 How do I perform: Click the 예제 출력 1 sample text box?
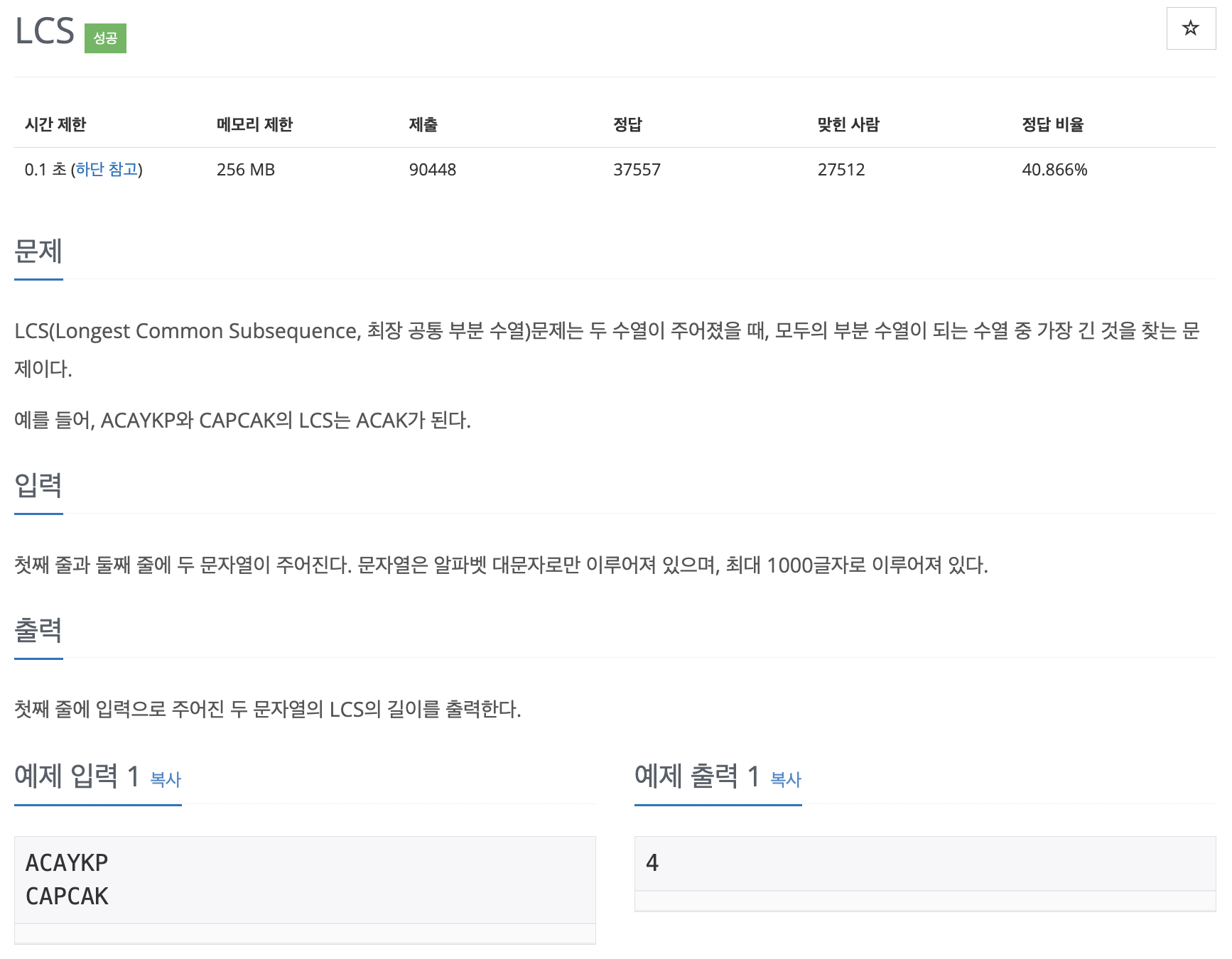pos(925,863)
